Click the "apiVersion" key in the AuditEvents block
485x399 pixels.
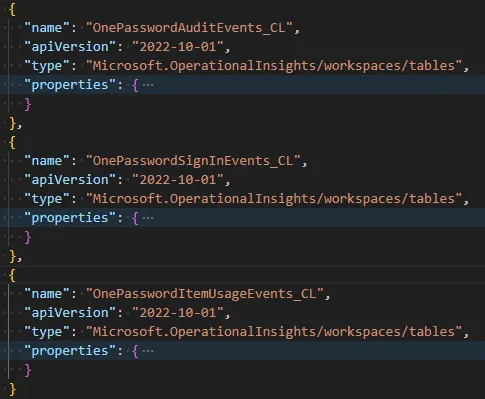click(x=70, y=47)
